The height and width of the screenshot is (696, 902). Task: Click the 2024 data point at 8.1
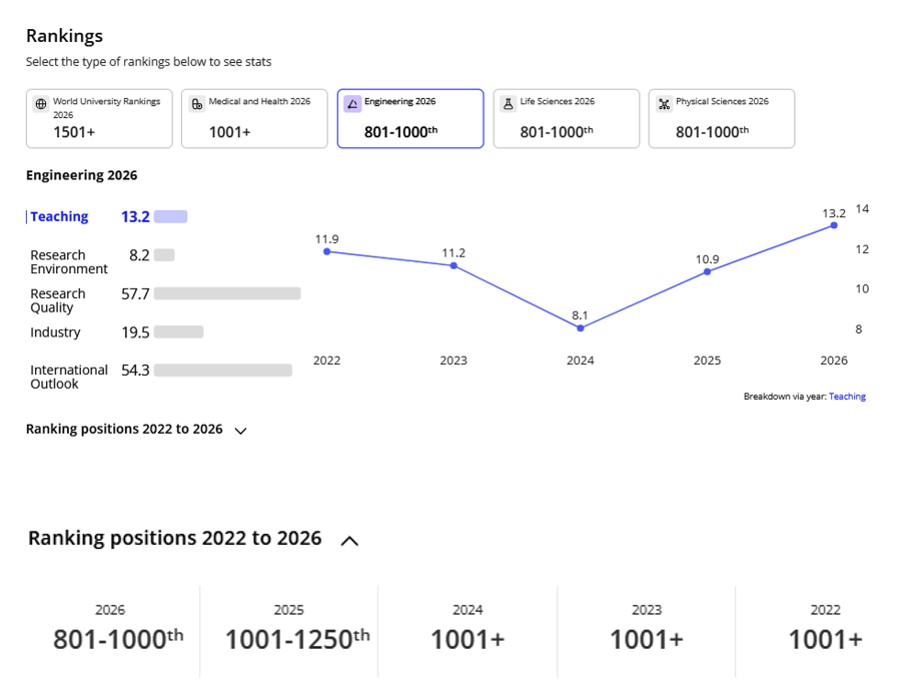coord(580,328)
